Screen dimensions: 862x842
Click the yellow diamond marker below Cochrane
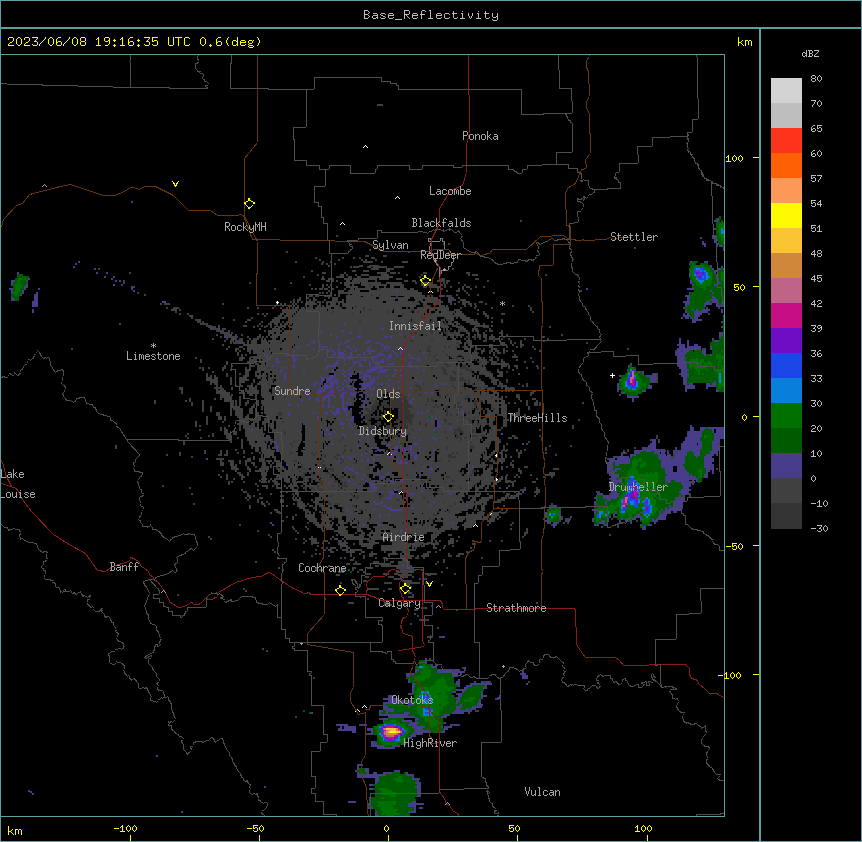pos(340,590)
